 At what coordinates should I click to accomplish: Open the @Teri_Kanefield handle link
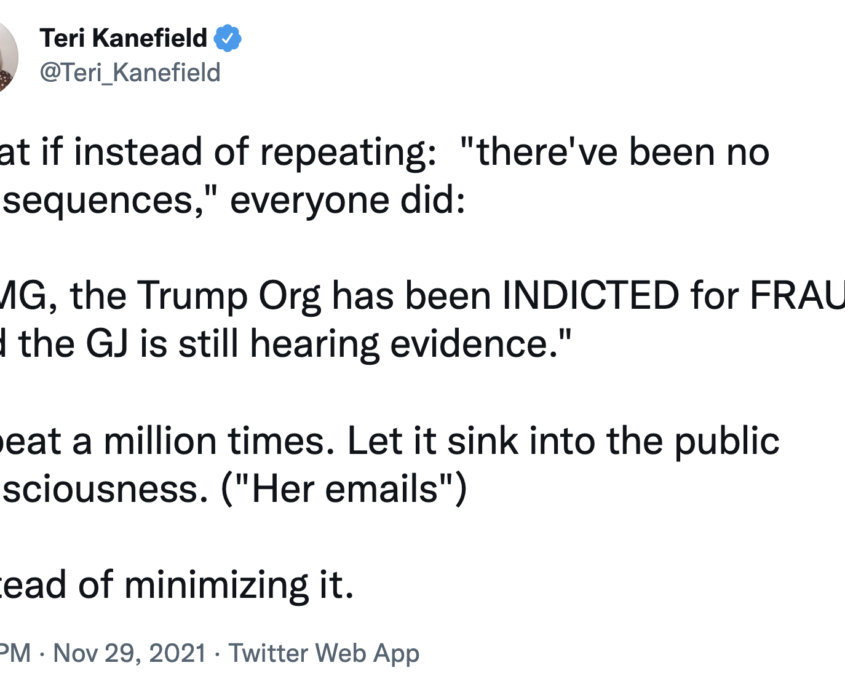pyautogui.click(x=130, y=72)
